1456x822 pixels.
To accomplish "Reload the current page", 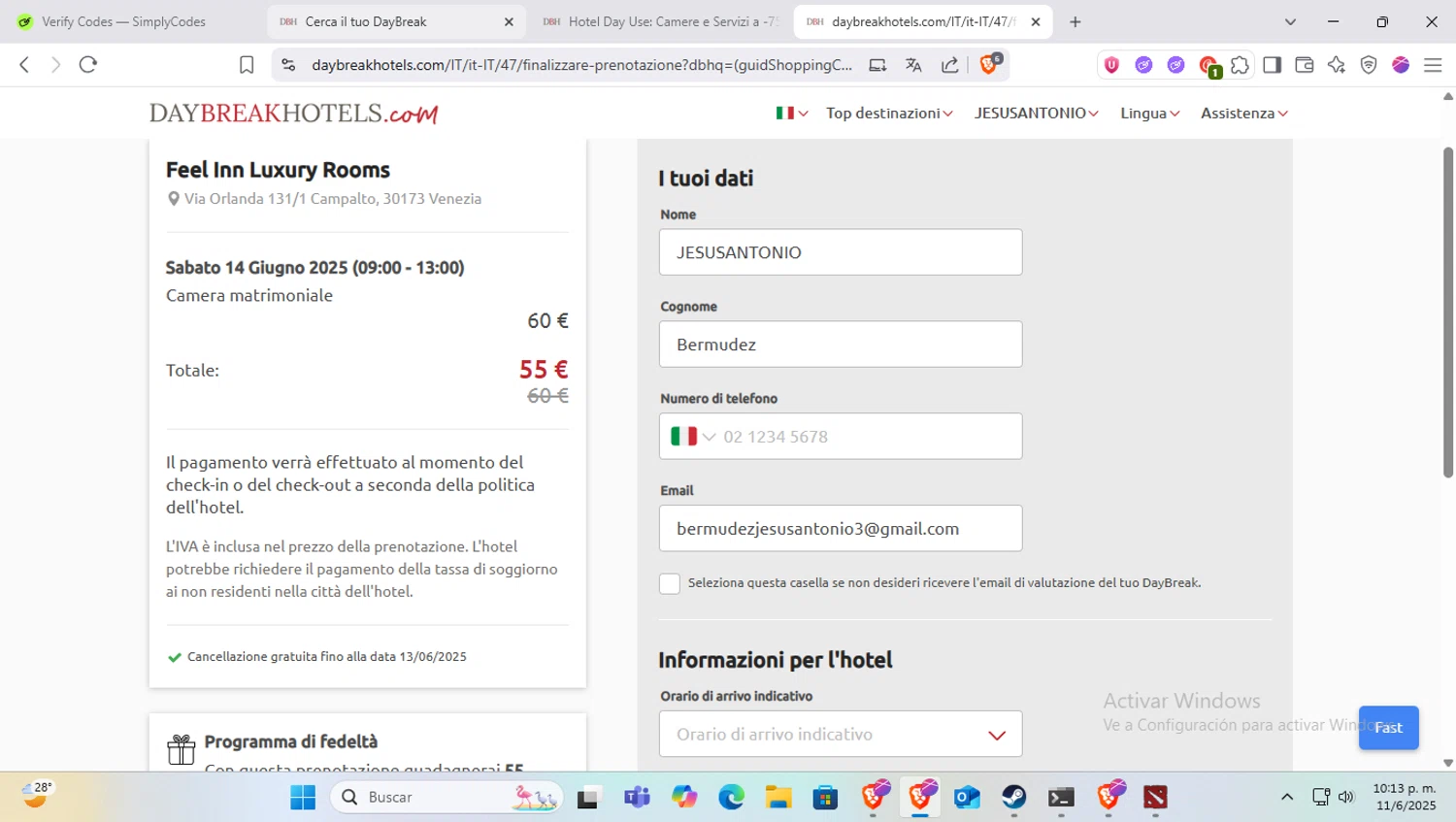I will click(88, 65).
